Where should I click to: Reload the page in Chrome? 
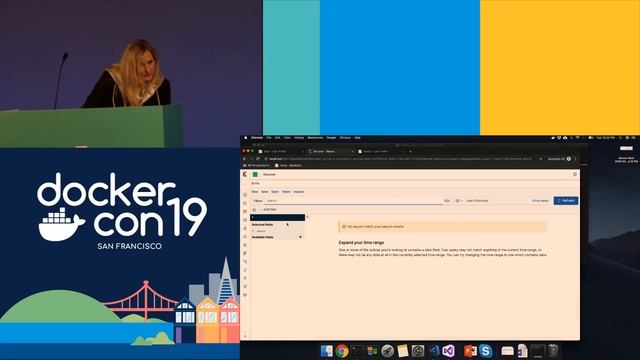(258, 159)
